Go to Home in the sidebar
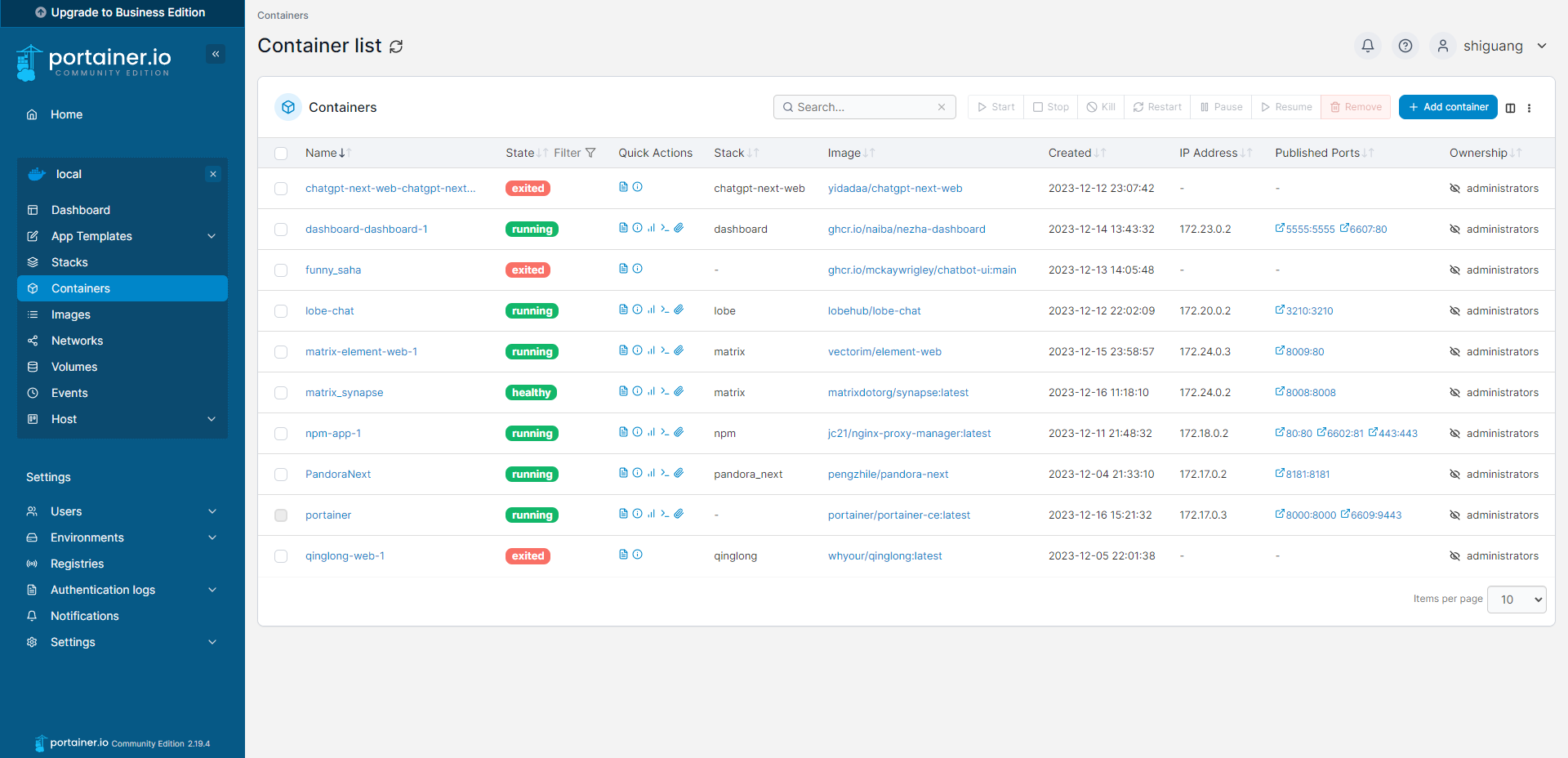Screen dimensions: 1568x758 point(122,114)
